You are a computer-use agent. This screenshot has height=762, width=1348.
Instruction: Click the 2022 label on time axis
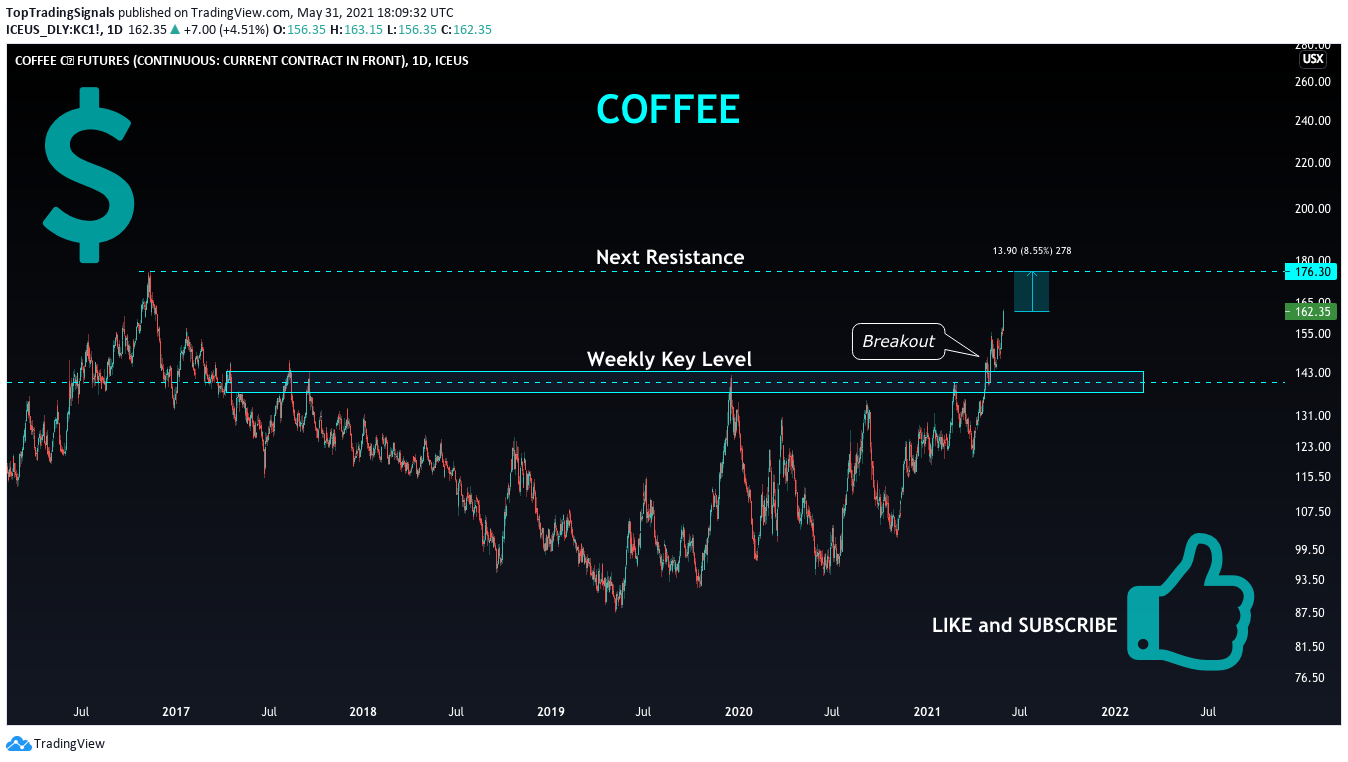tap(1115, 712)
